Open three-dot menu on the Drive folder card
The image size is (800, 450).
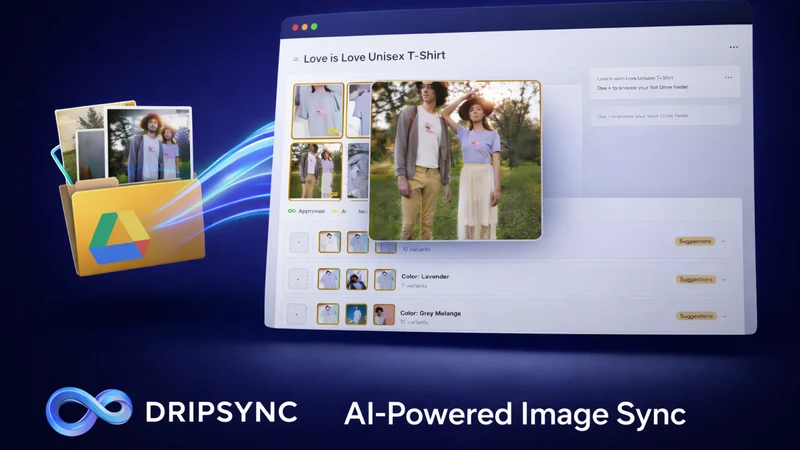tap(728, 78)
